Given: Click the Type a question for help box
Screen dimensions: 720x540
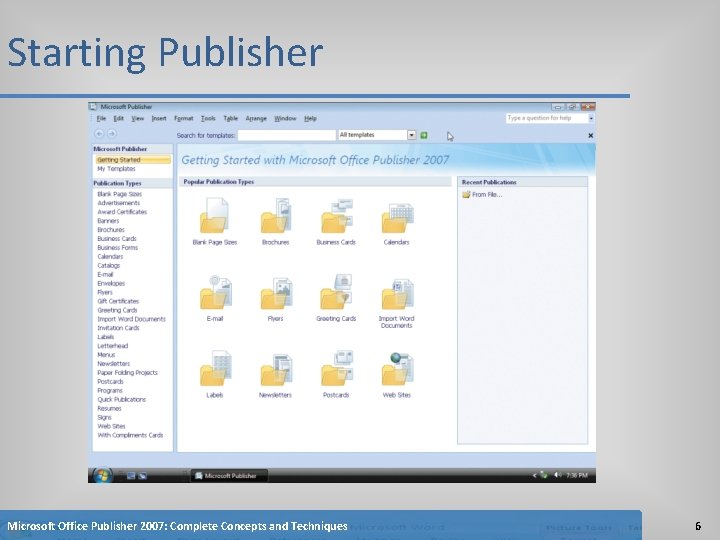Looking at the screenshot, I should tap(547, 118).
